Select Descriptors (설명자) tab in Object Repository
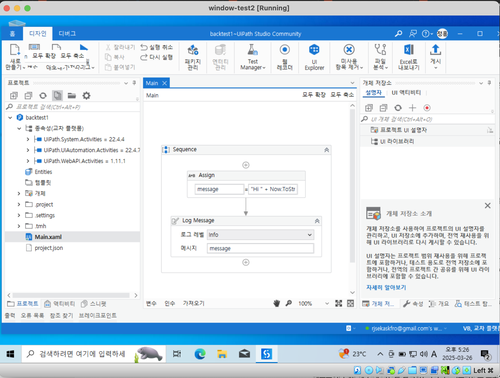This screenshot has height=378, width=500. (x=373, y=93)
